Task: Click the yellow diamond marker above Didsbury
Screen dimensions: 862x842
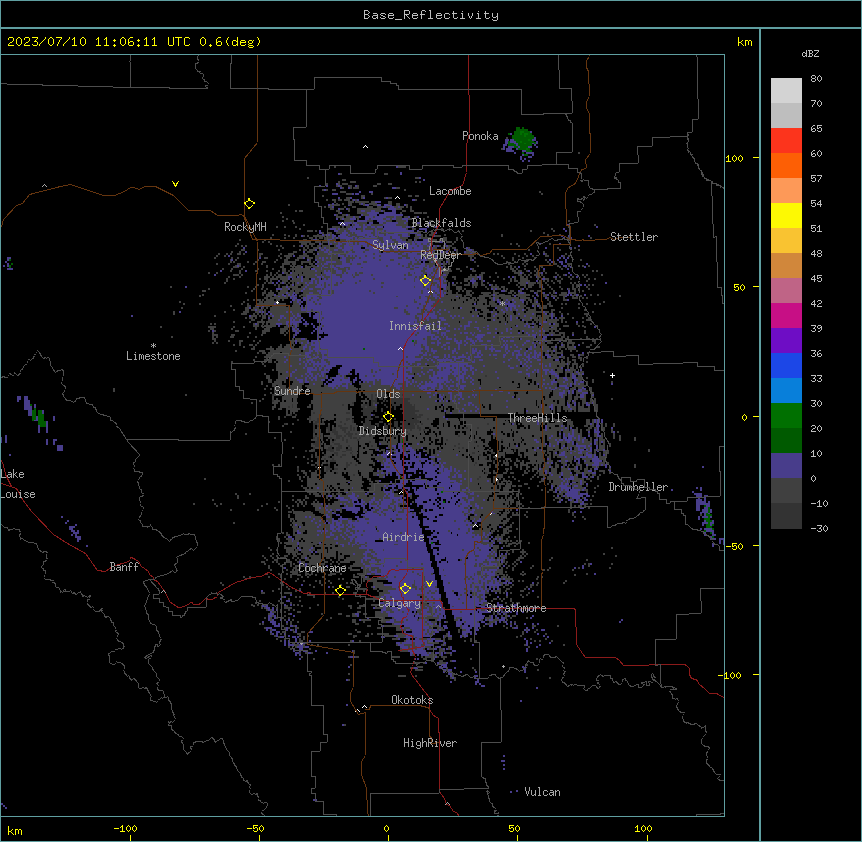Action: click(388, 417)
